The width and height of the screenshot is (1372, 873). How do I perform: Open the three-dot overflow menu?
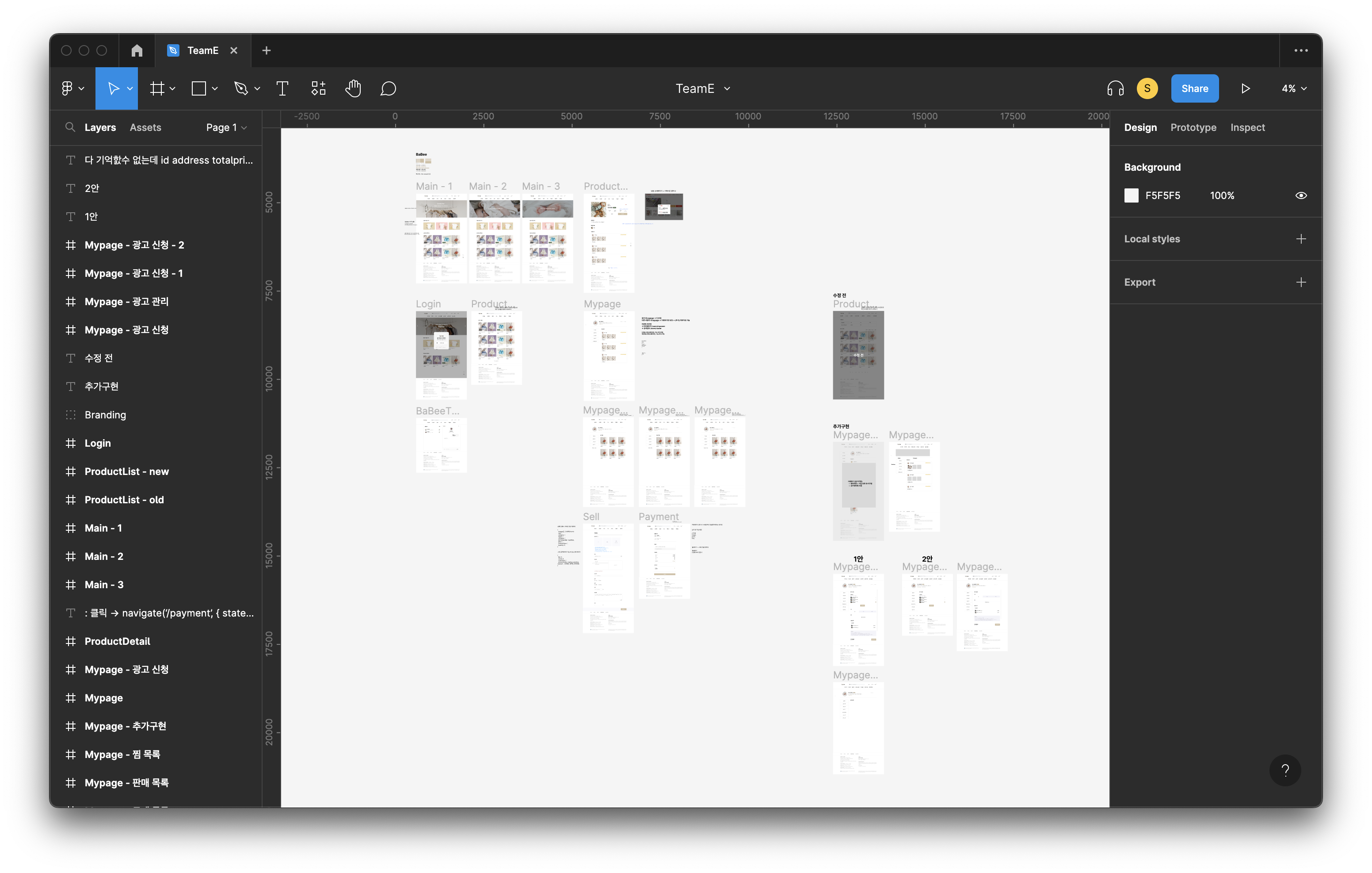(1301, 51)
